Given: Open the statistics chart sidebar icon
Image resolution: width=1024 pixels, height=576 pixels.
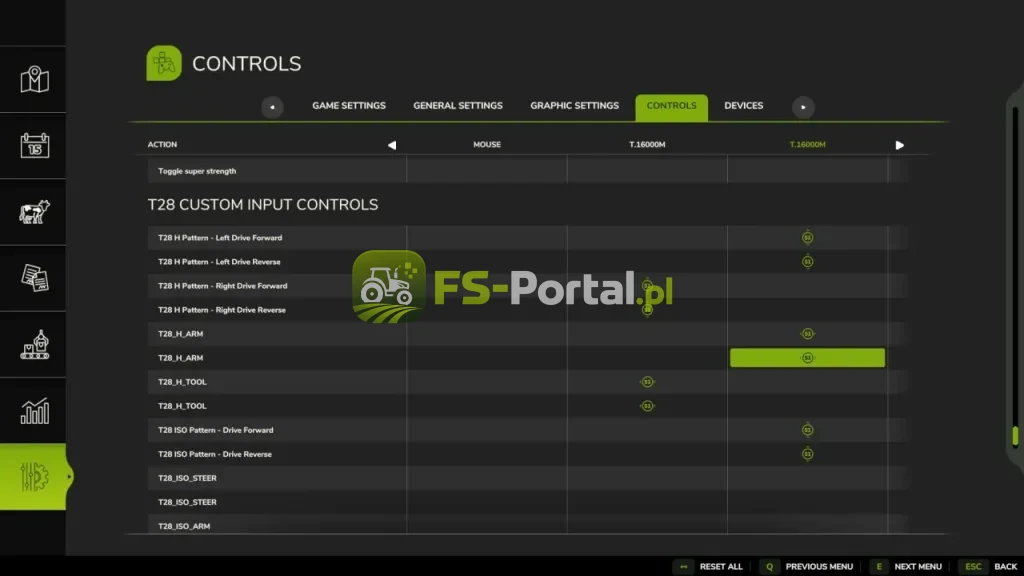Looking at the screenshot, I should tap(34, 411).
